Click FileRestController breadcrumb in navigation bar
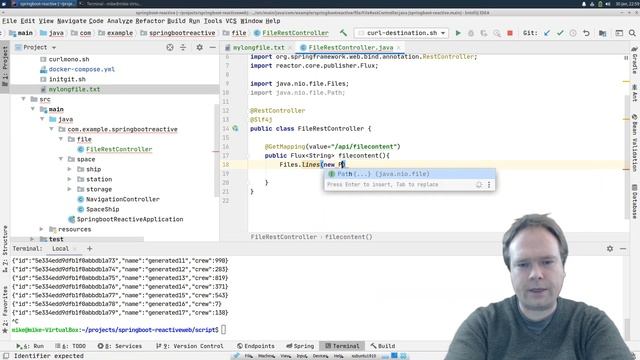The height and width of the screenshot is (360, 640). click(x=295, y=33)
